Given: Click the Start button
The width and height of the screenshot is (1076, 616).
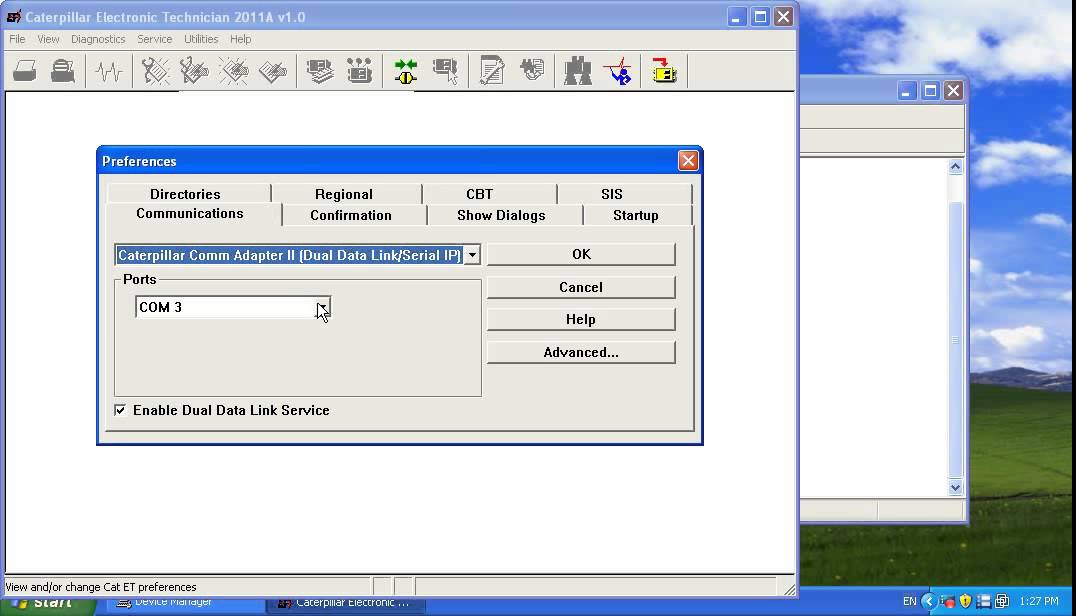Looking at the screenshot, I should pyautogui.click(x=49, y=604).
